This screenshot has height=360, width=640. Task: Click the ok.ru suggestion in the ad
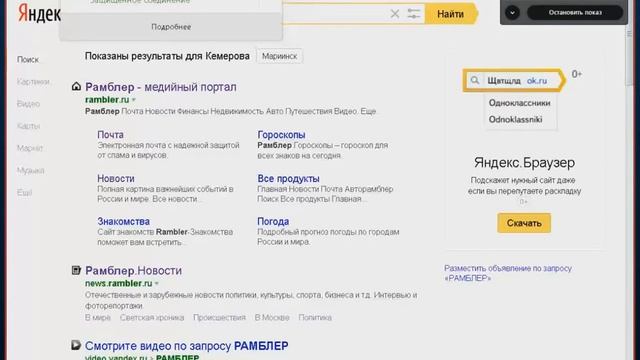537,81
